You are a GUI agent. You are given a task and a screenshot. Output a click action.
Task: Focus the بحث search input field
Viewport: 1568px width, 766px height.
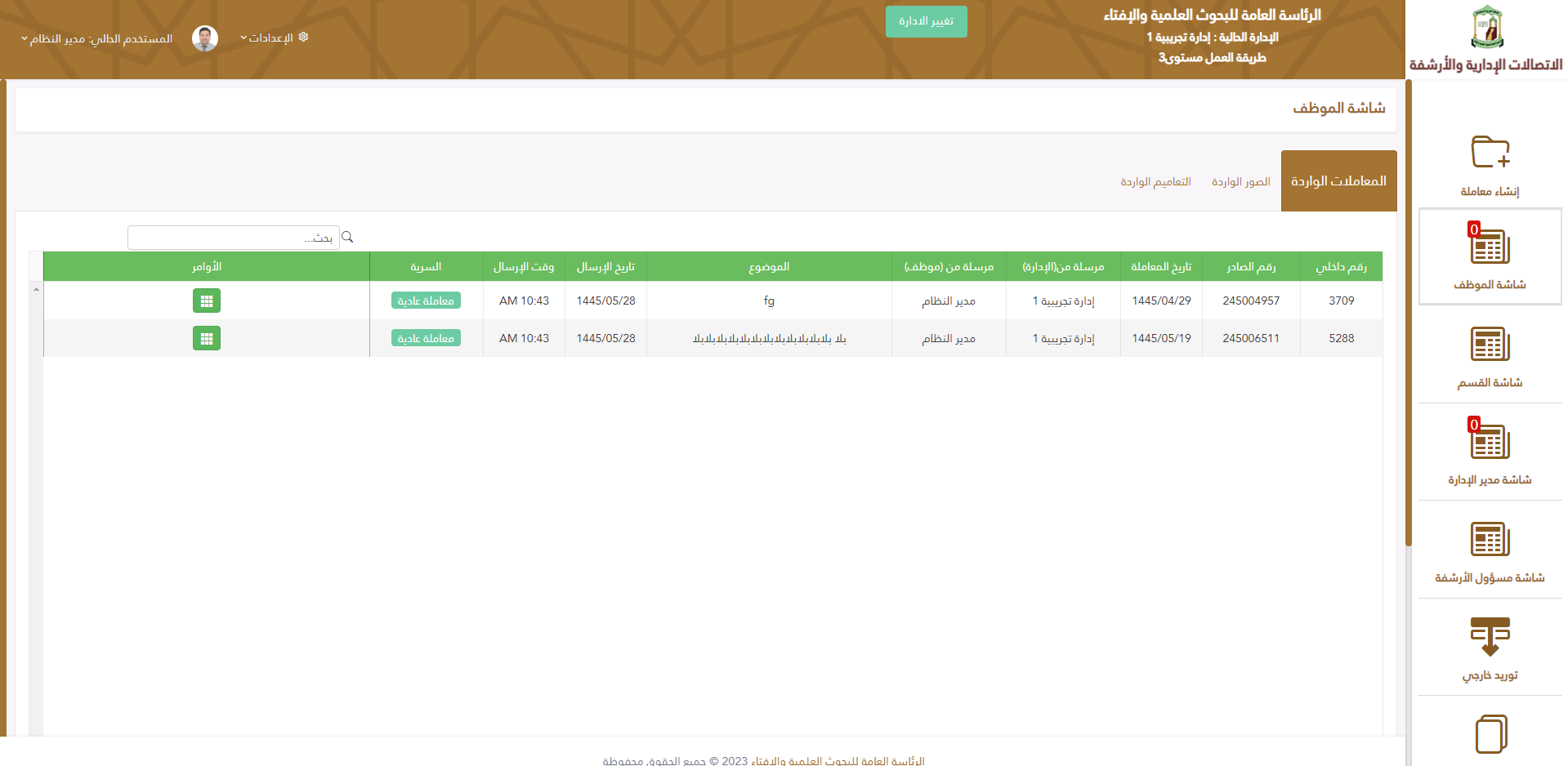click(x=233, y=238)
